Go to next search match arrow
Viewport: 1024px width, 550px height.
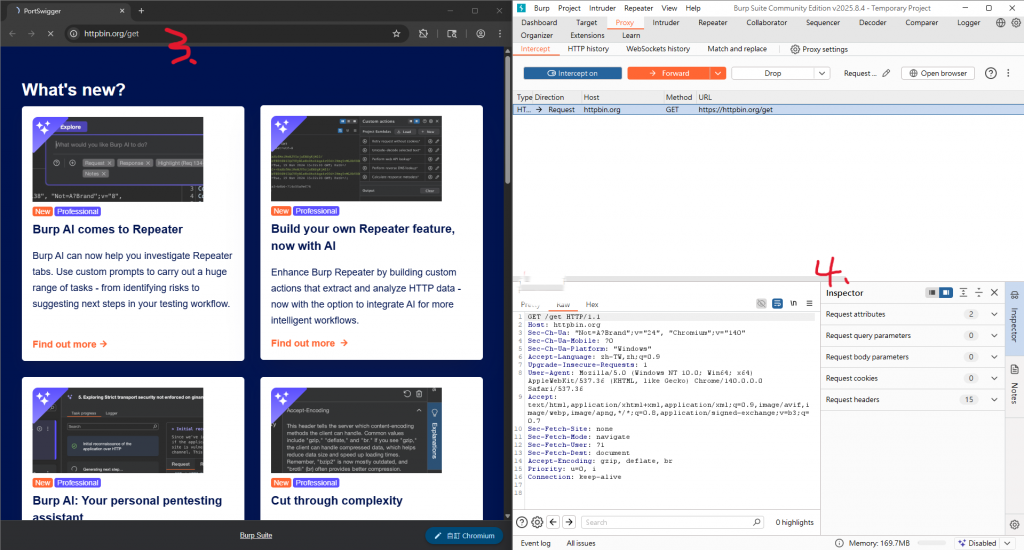(x=569, y=522)
